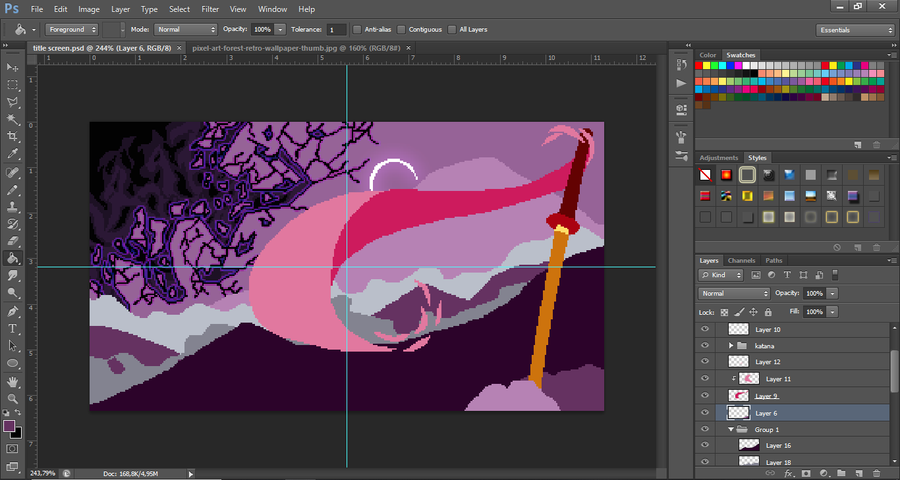Filter layers by type (T) icon
This screenshot has height=480, width=900.
(787, 275)
